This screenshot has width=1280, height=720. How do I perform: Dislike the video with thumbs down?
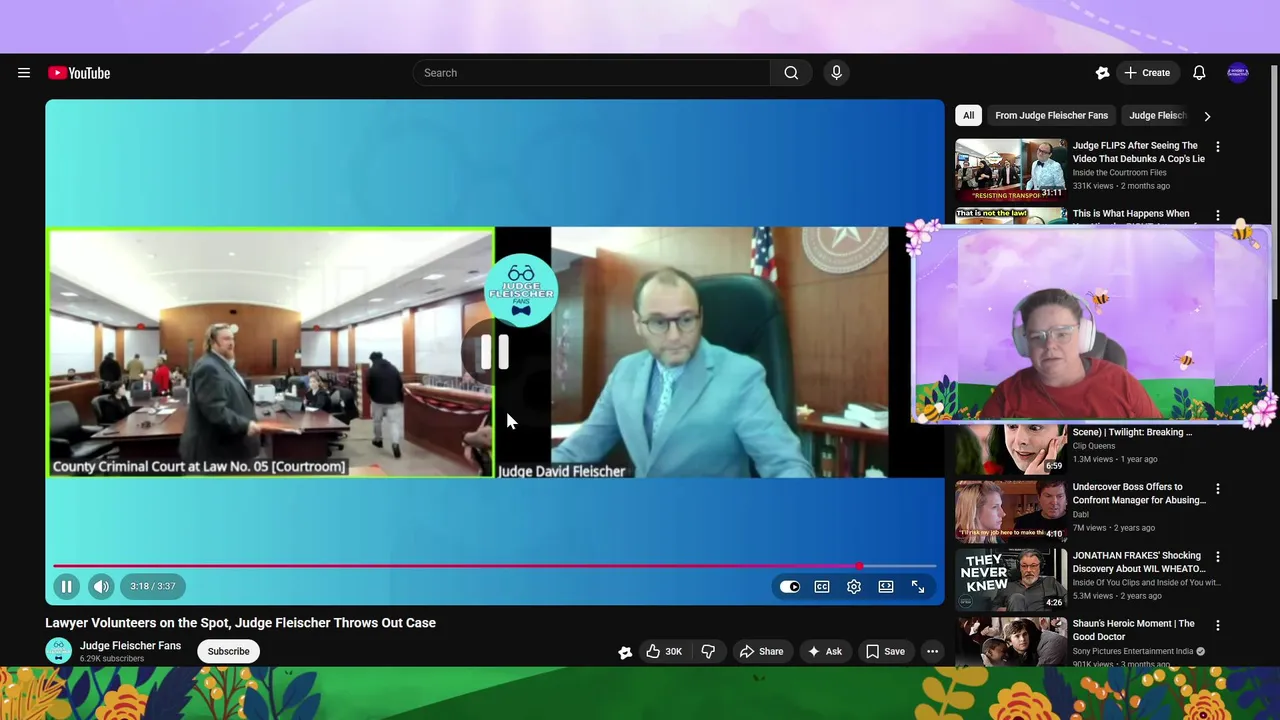tap(708, 651)
